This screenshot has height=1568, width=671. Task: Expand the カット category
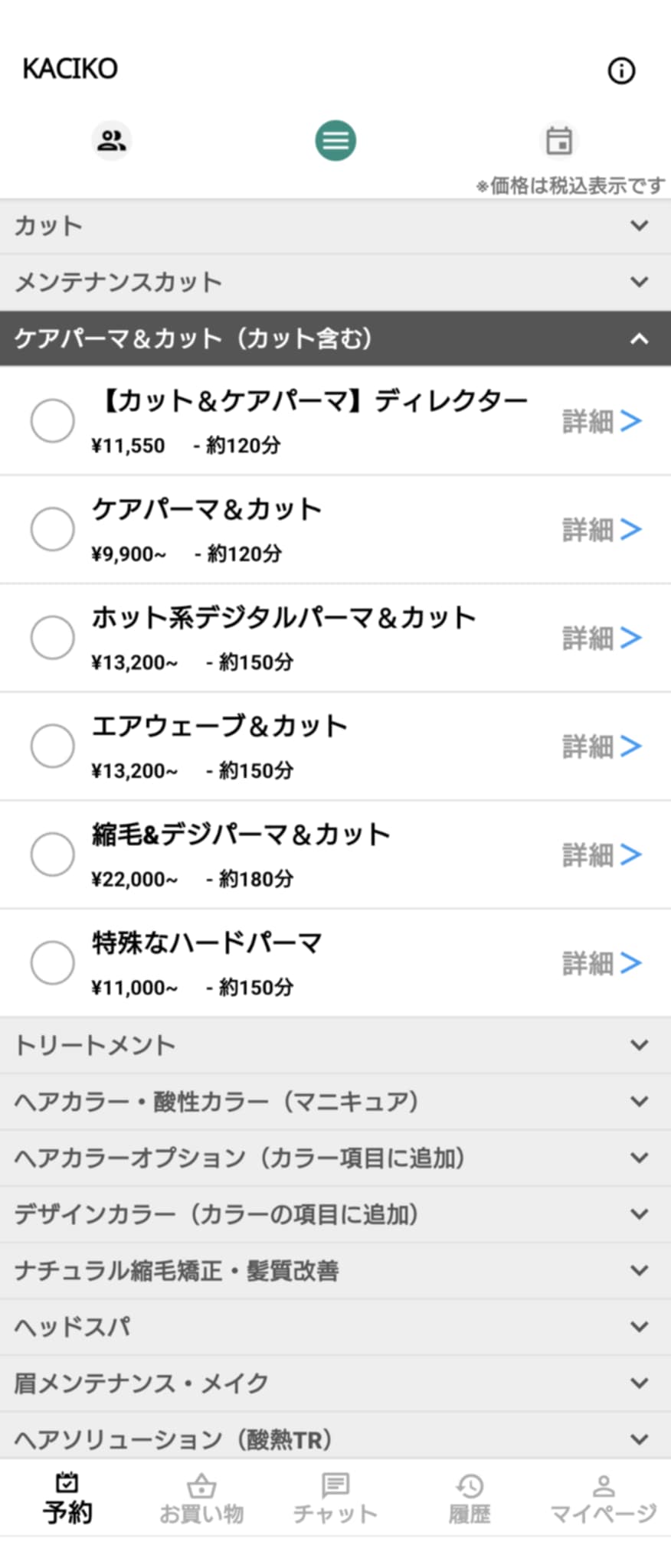335,226
